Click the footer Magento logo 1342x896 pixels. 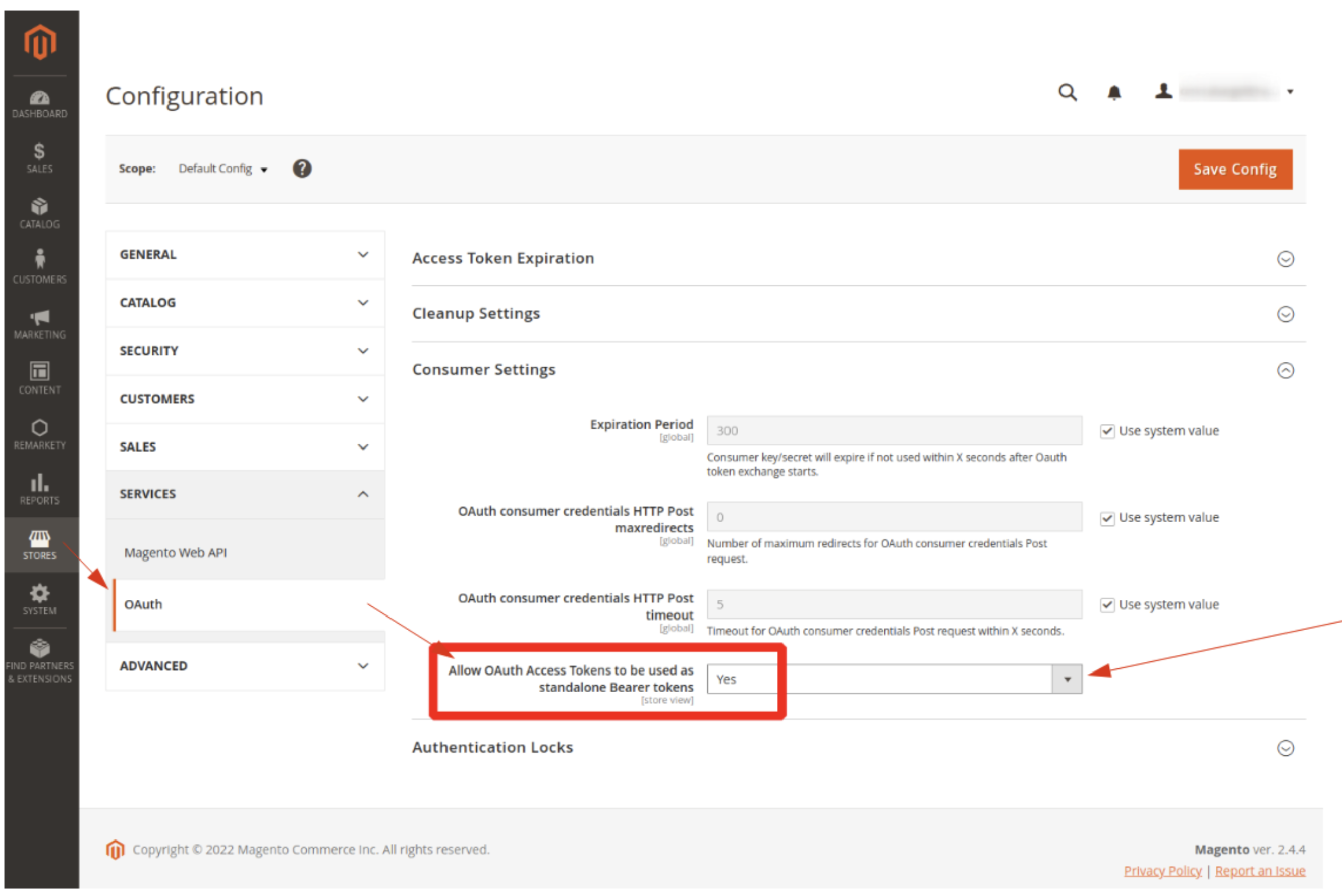pyautogui.click(x=116, y=849)
